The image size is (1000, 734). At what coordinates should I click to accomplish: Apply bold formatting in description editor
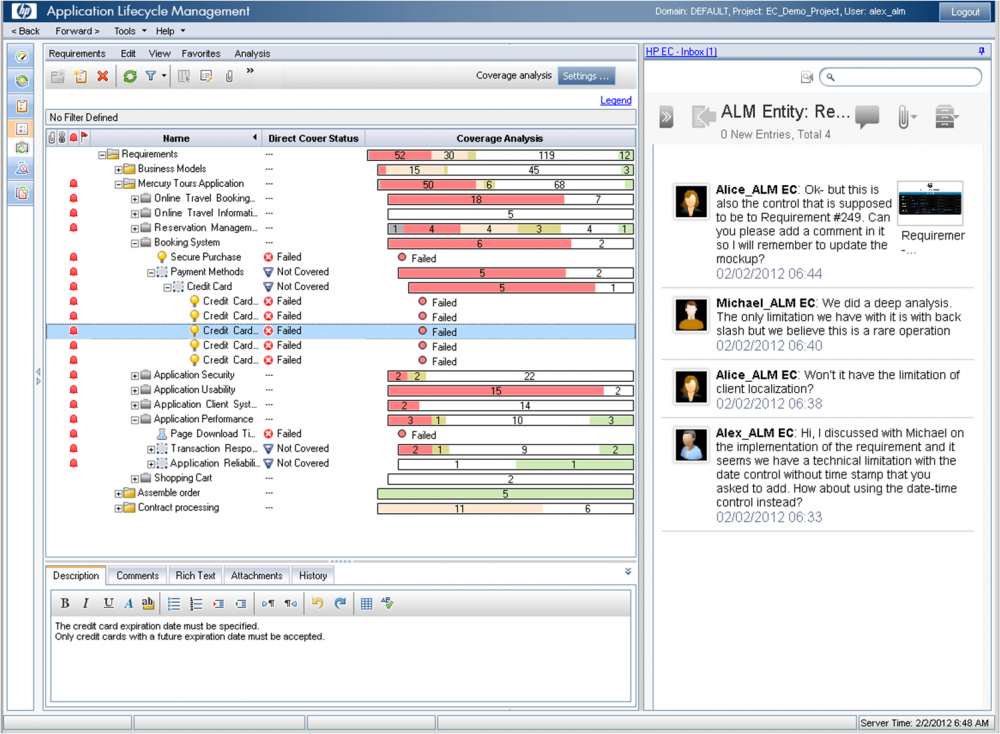pyautogui.click(x=64, y=603)
